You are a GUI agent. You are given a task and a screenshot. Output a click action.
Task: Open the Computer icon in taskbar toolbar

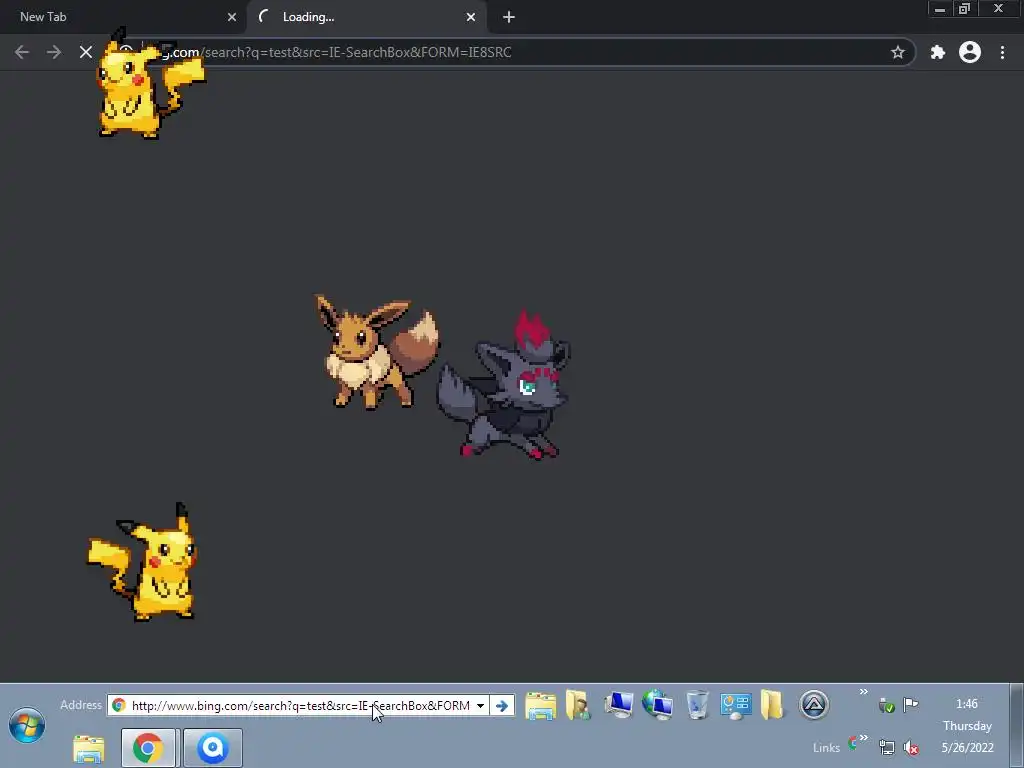coord(618,705)
